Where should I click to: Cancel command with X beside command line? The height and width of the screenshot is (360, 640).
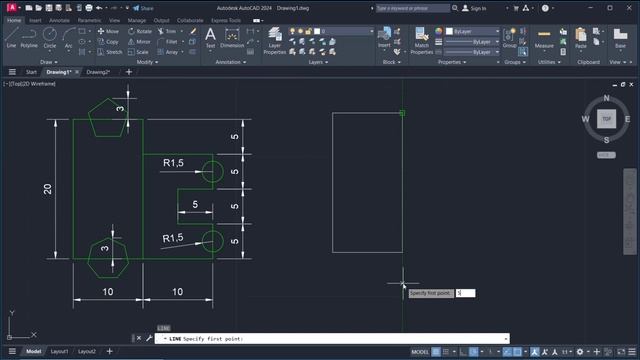(x=139, y=338)
